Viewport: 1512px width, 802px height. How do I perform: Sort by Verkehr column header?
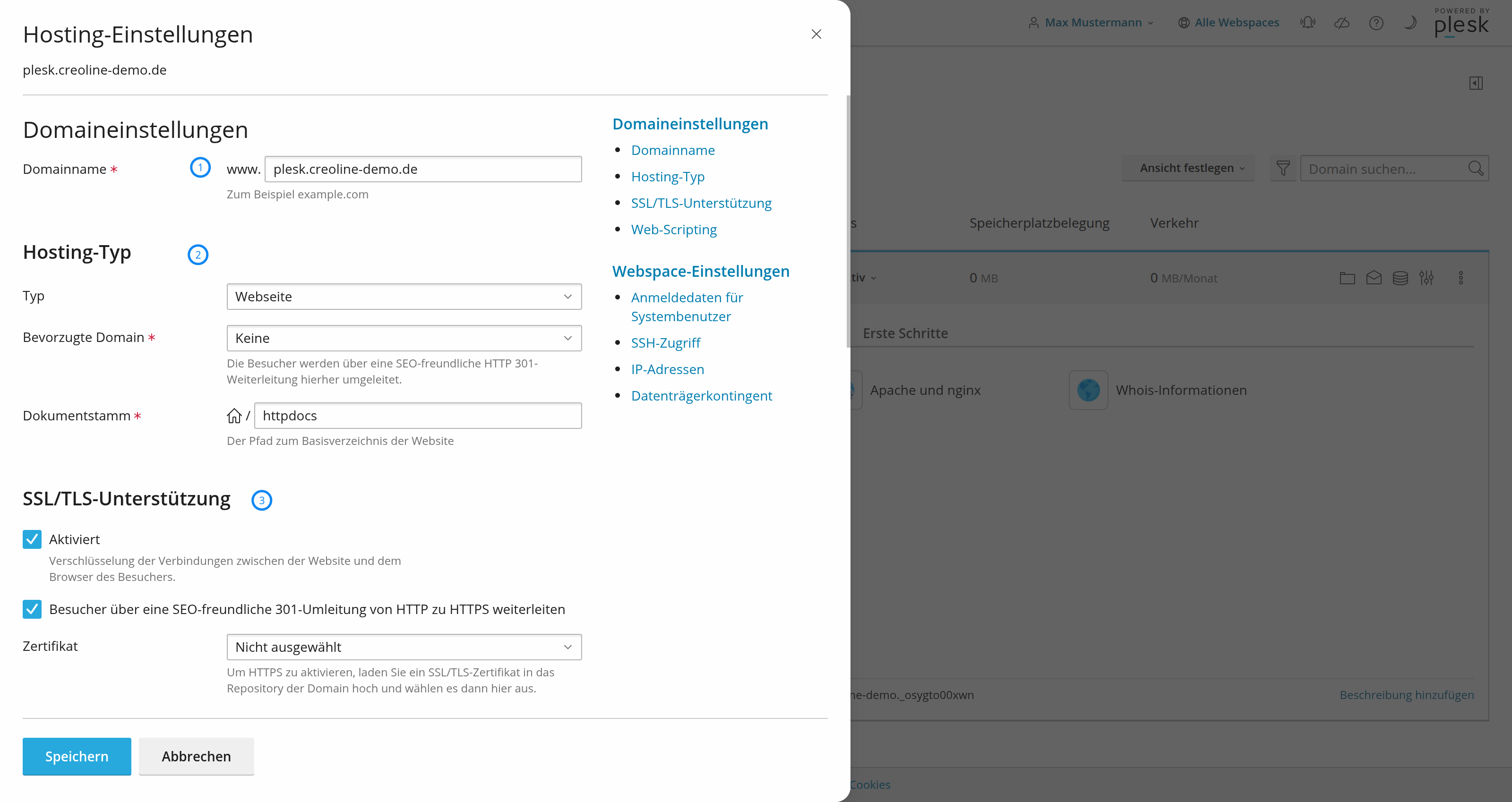1174,223
